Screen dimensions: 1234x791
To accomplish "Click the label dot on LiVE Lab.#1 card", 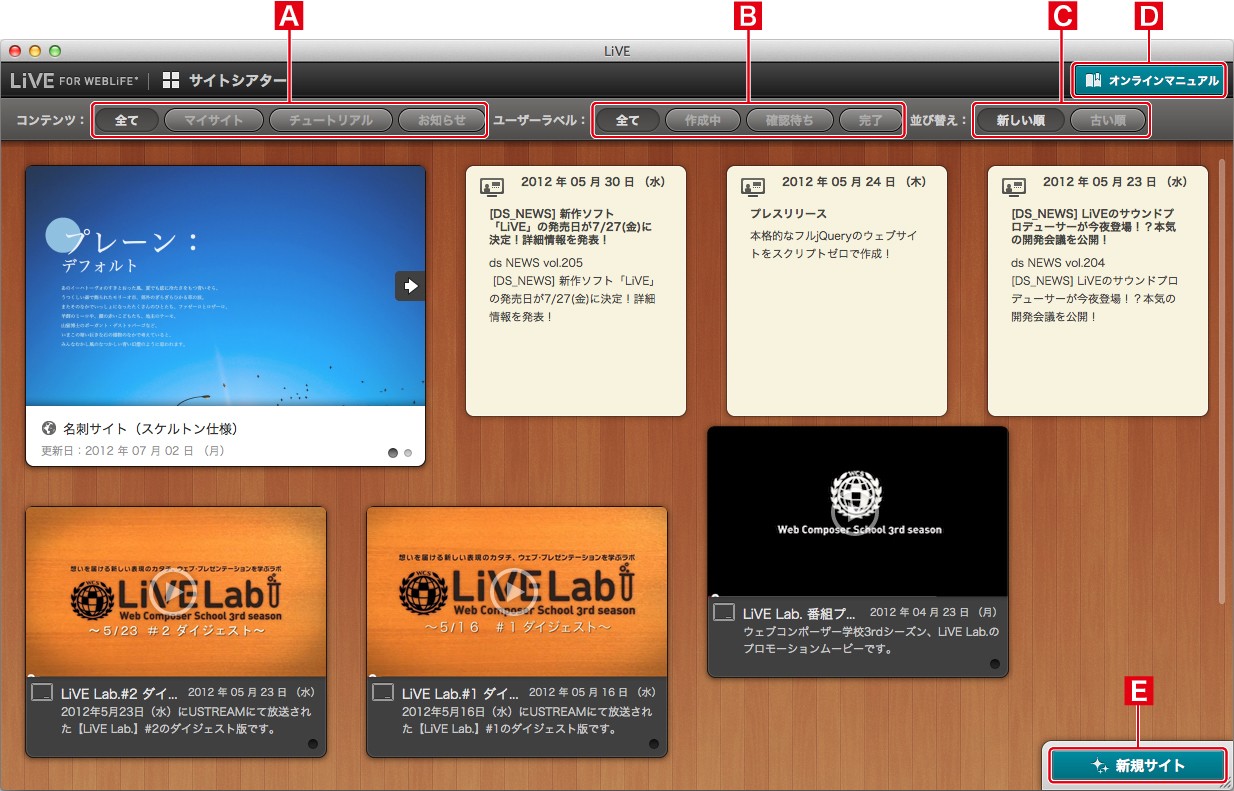I will pos(654,744).
